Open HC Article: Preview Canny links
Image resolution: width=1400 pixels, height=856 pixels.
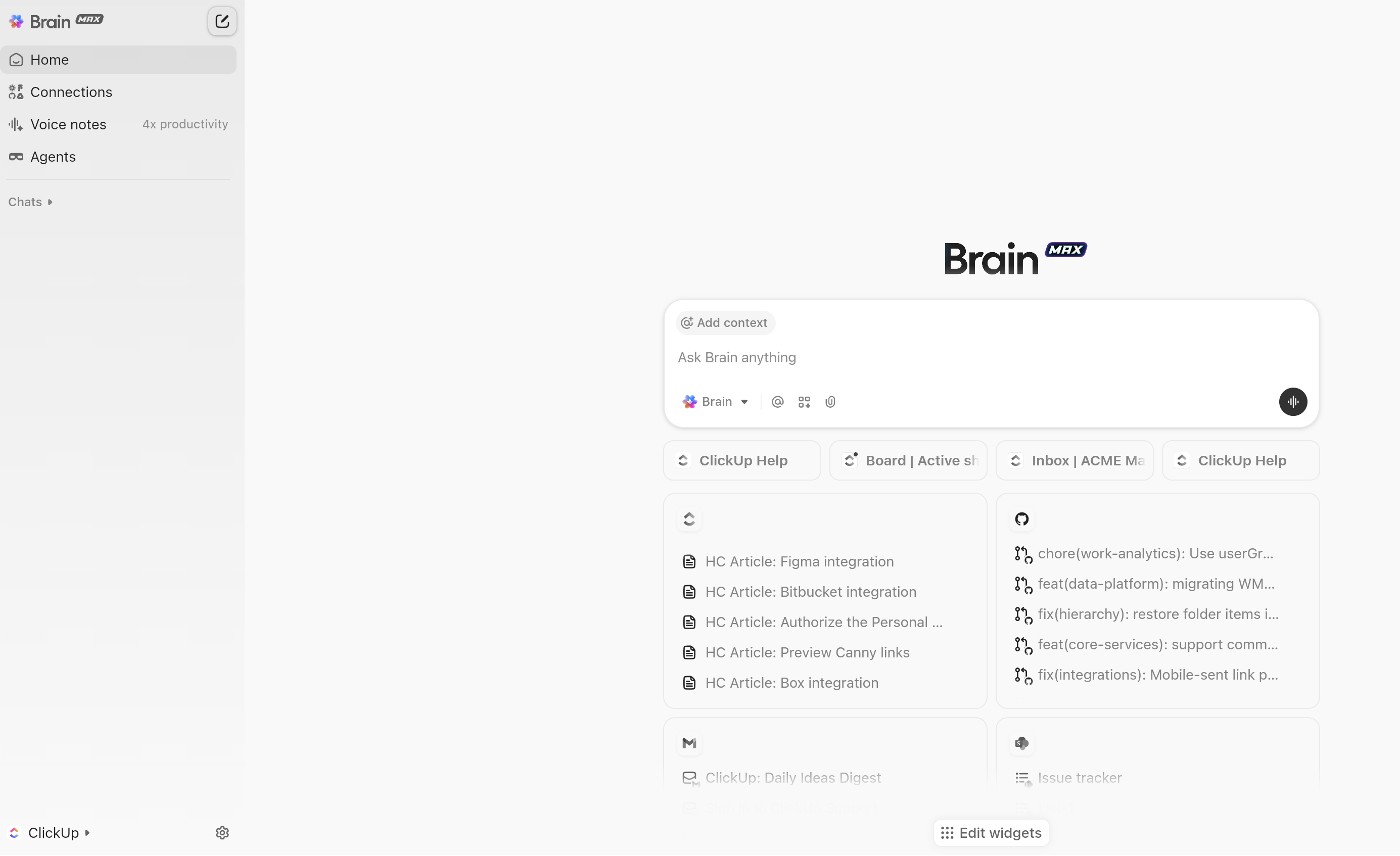[x=807, y=653]
